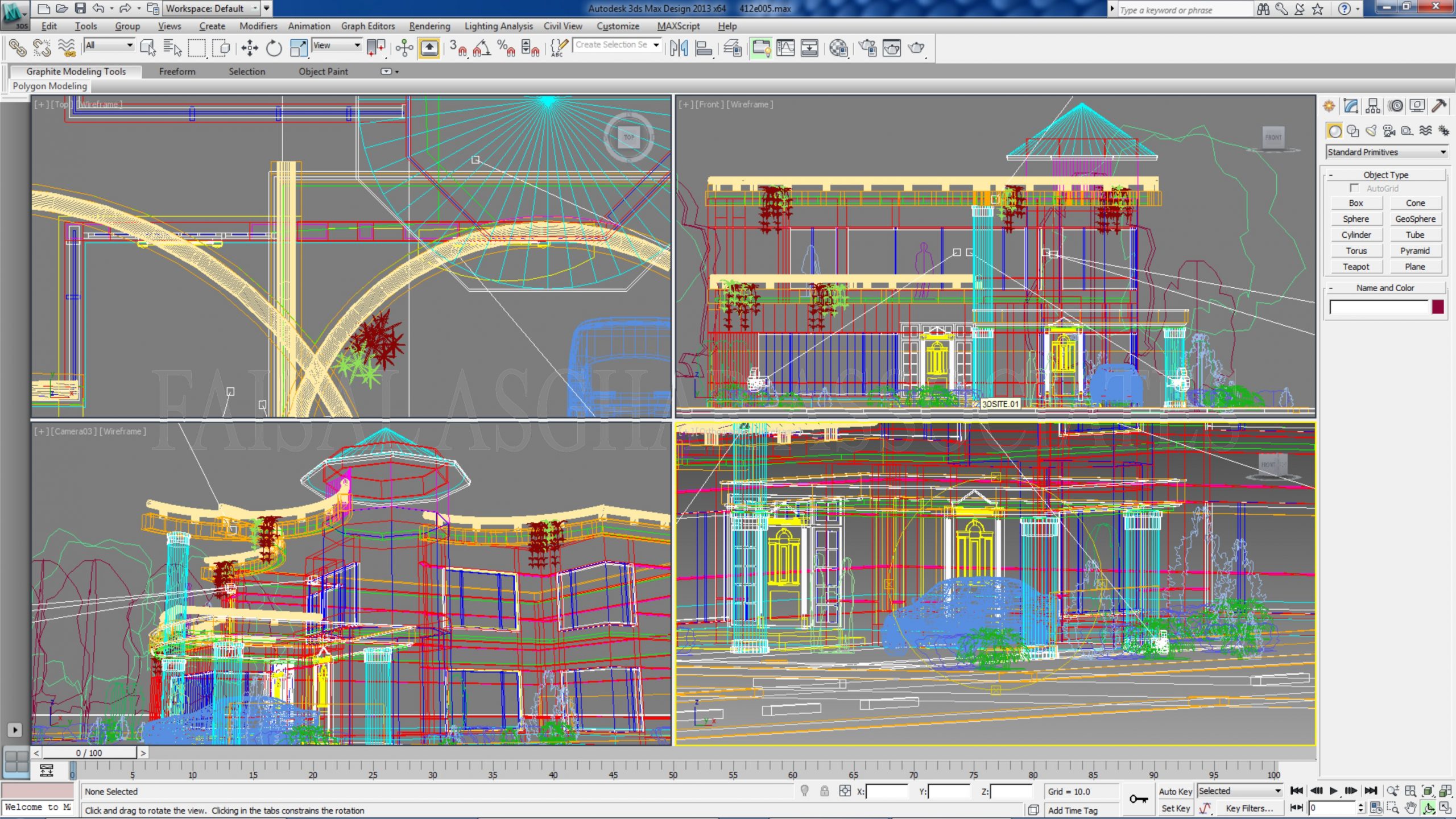This screenshot has height=819, width=1456.
Task: Switch to the Hierarchy command panel
Action: pos(1373,106)
